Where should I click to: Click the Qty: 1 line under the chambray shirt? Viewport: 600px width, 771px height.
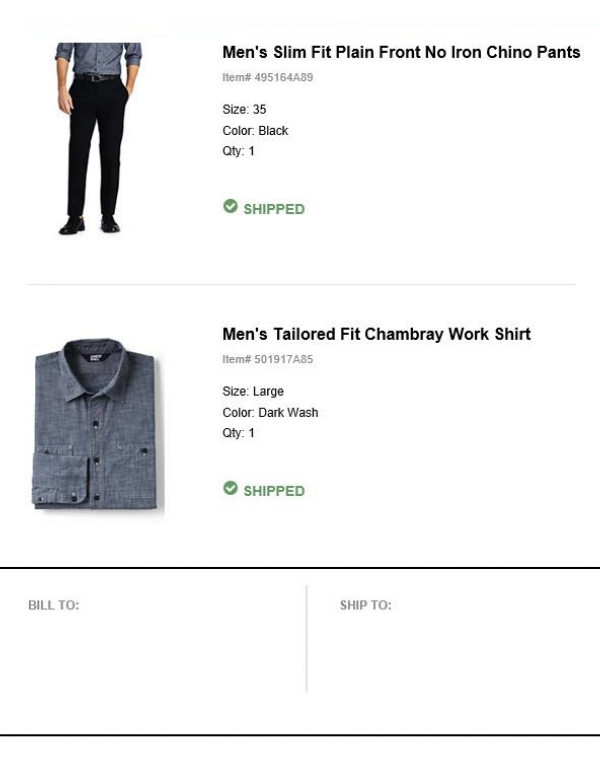click(x=239, y=434)
